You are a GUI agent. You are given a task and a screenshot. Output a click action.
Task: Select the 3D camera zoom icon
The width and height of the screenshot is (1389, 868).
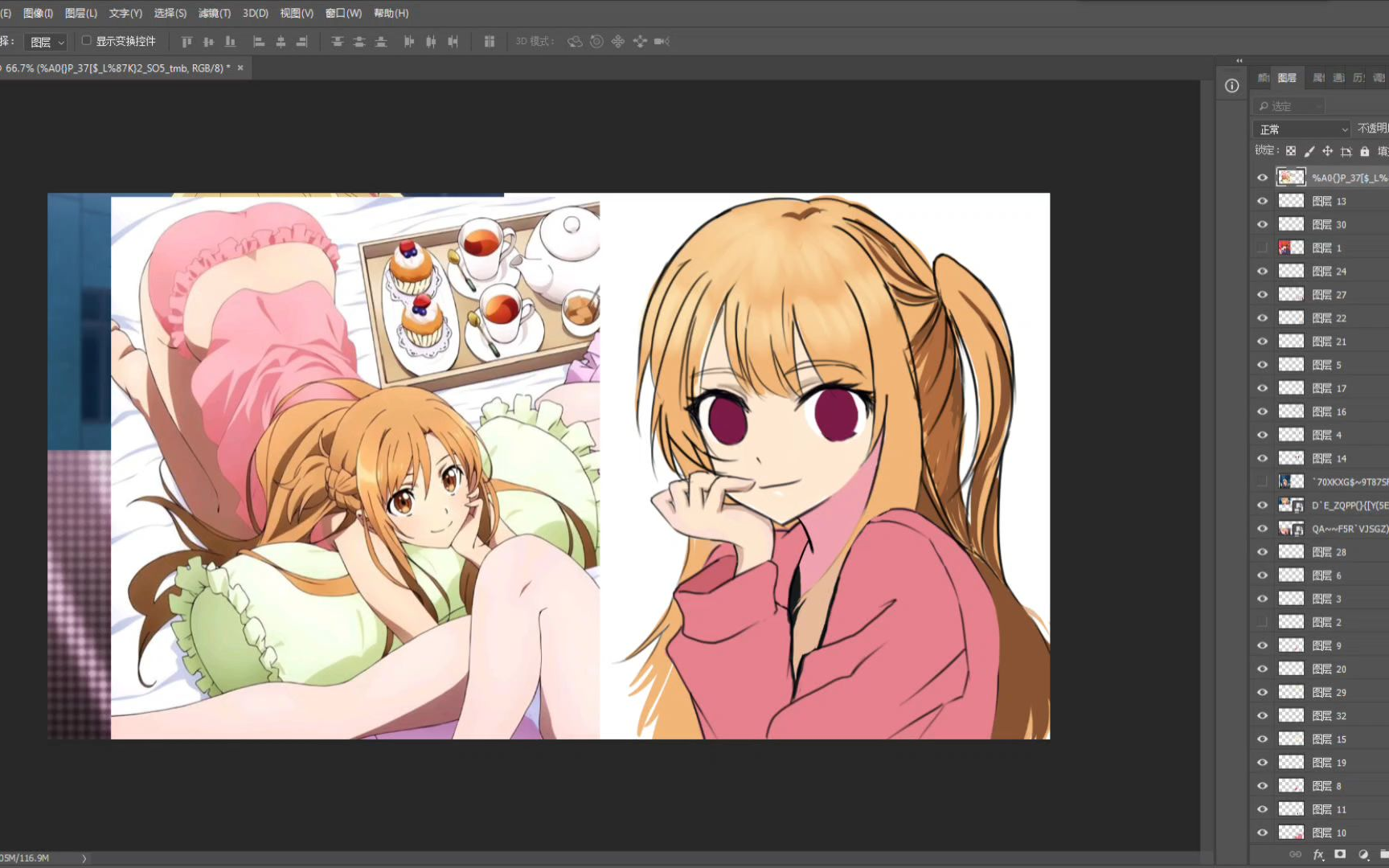[662, 42]
